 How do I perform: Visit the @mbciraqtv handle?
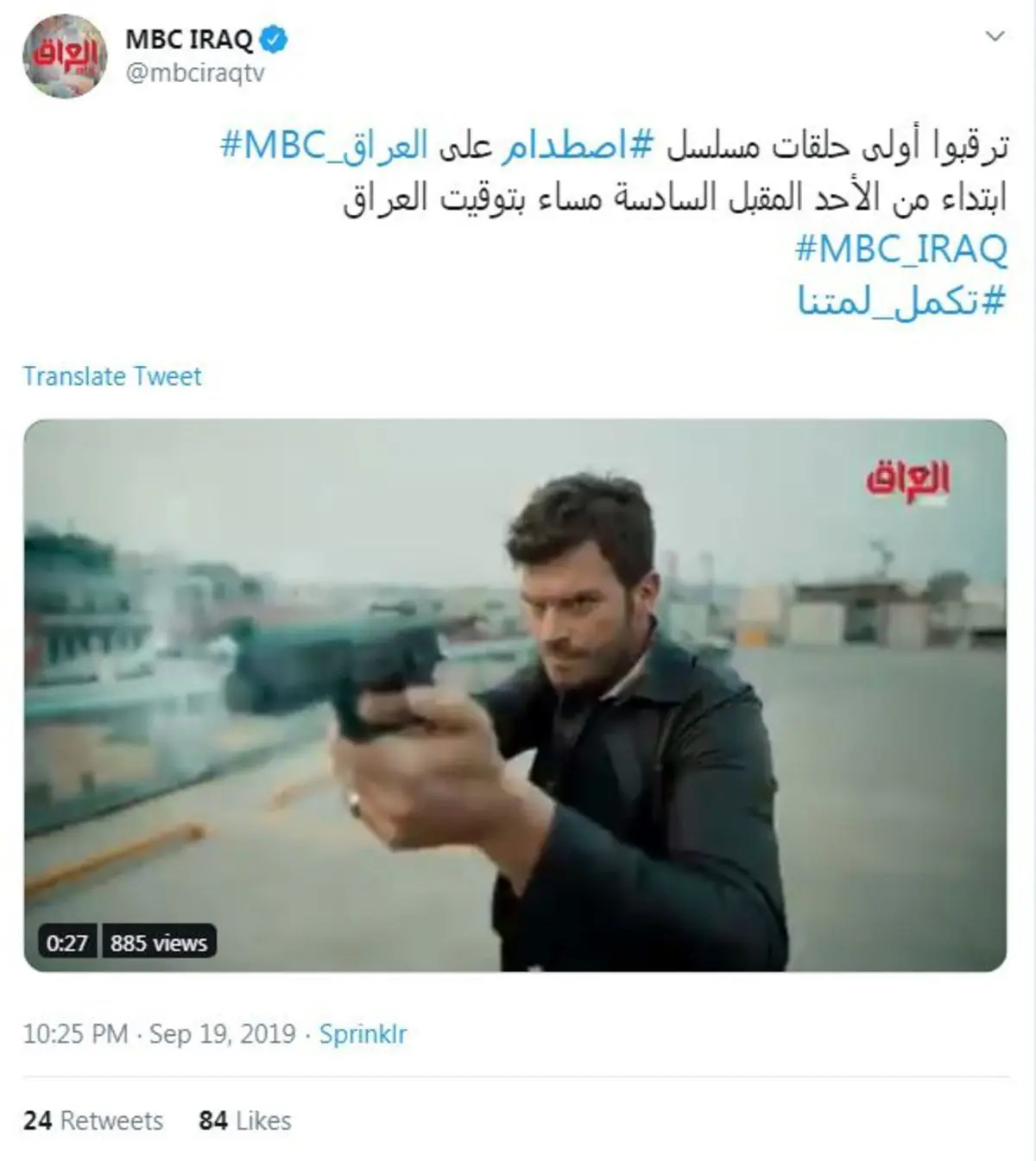pos(195,73)
